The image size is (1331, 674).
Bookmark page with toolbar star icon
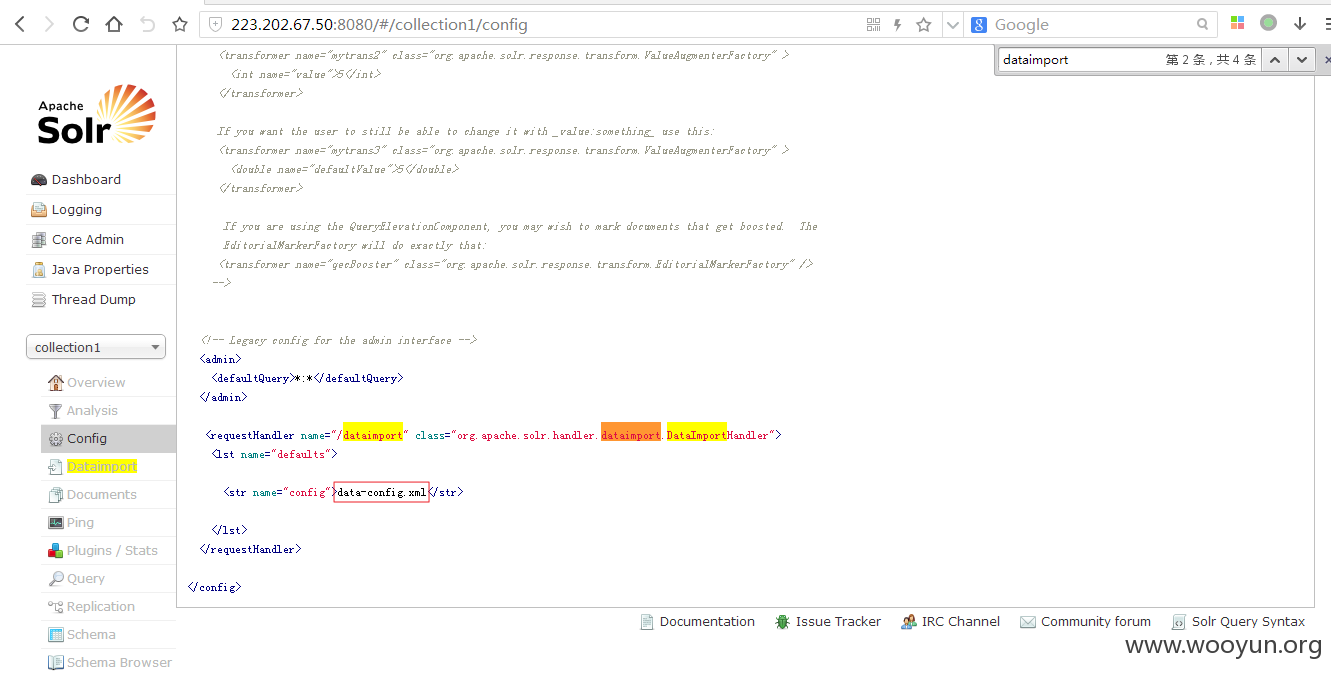pos(179,24)
